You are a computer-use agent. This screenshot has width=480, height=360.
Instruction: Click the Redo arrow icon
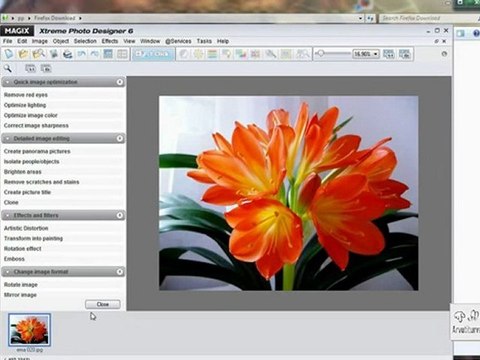tap(95, 54)
